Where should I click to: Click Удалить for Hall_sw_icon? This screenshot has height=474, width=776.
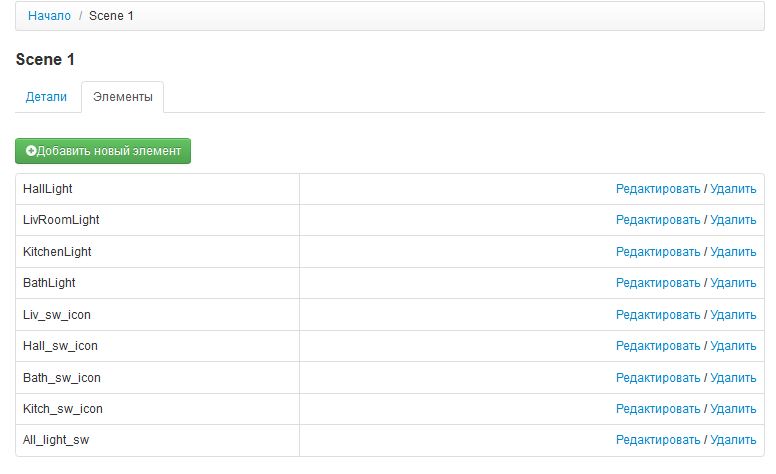733,346
